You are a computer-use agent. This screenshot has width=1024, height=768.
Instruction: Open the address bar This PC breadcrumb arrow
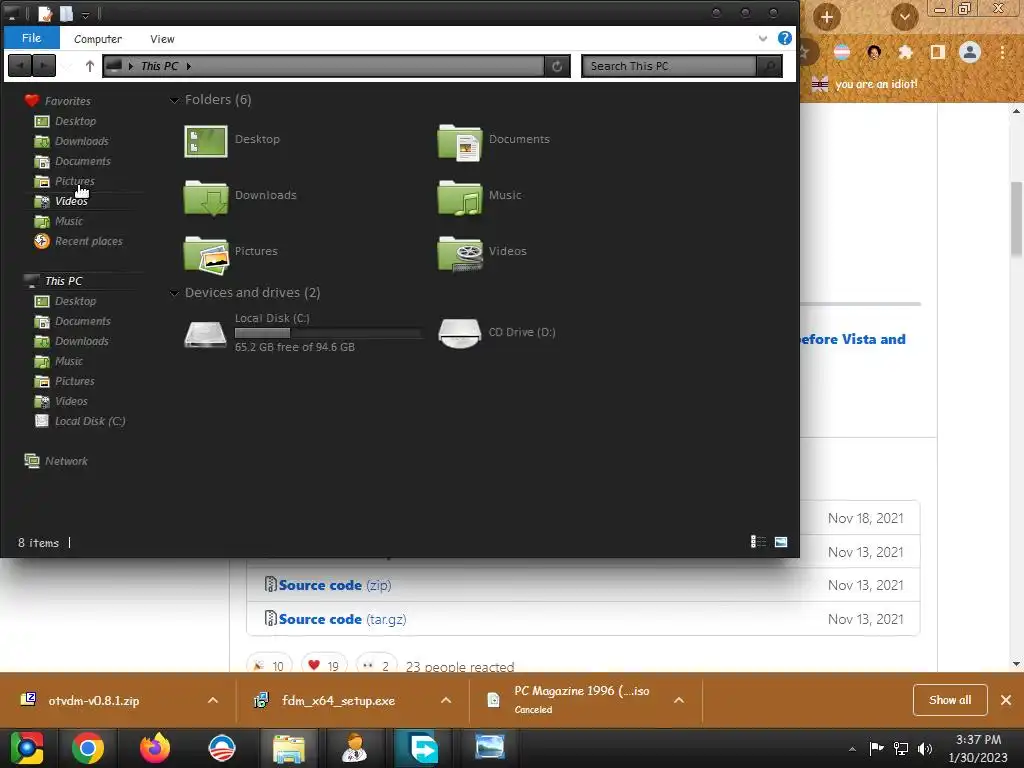coord(189,66)
